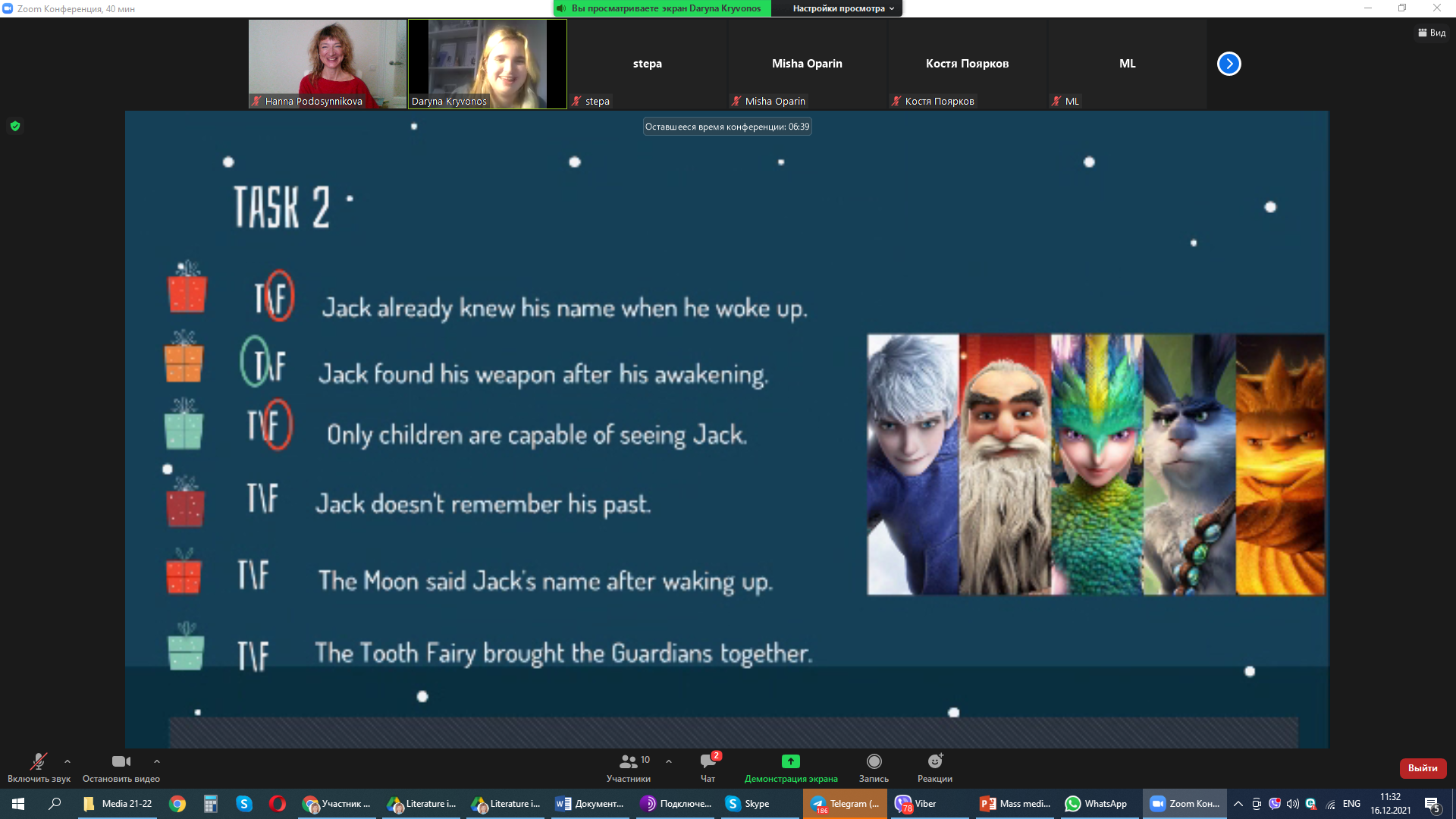
Task: Open the Вид layout menu
Action: tap(1431, 33)
